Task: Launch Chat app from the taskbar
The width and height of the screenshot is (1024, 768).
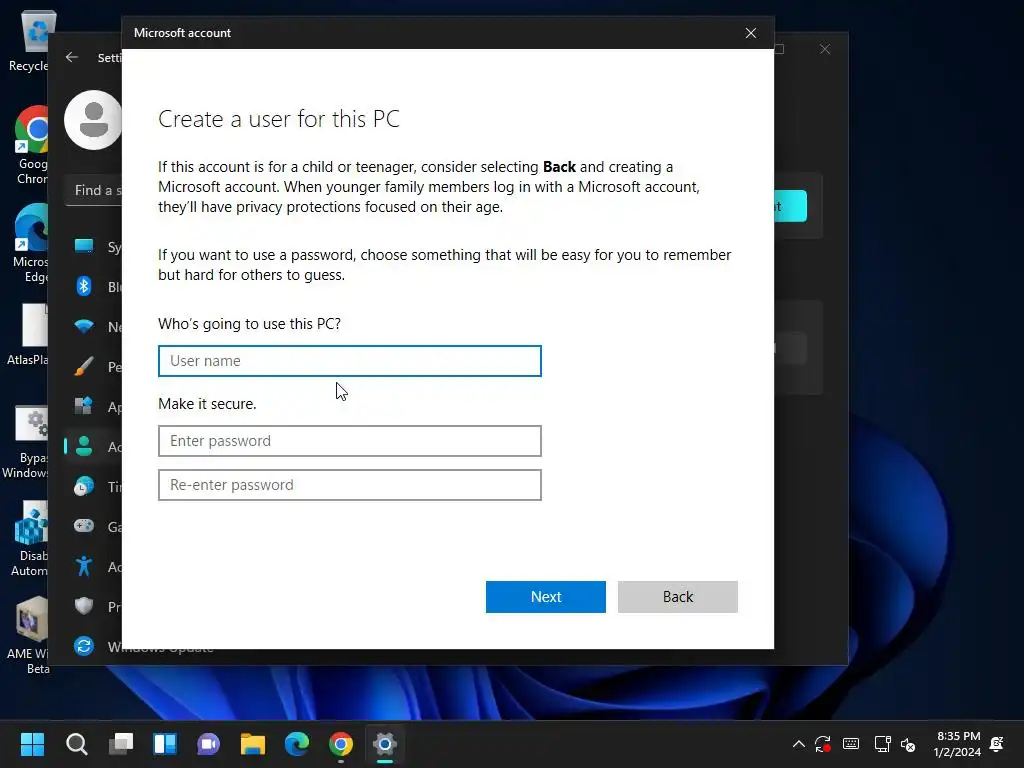Action: coord(209,744)
